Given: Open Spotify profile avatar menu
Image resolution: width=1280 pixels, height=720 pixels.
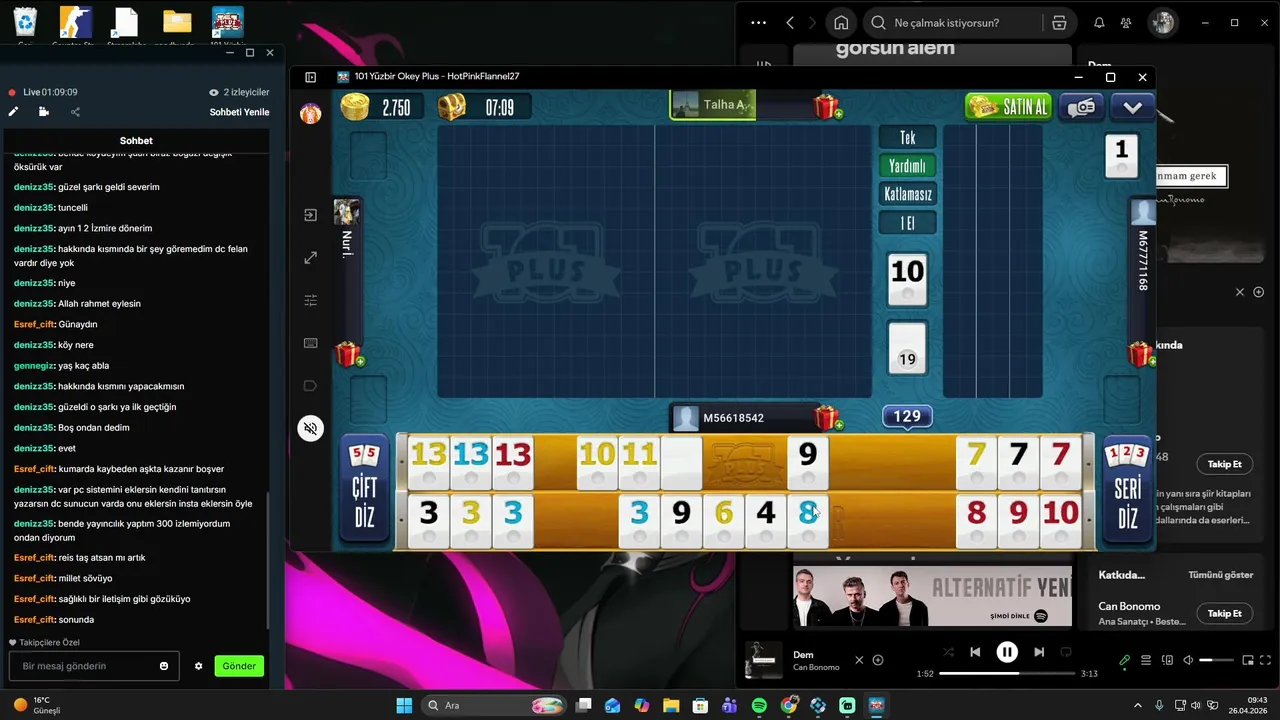Looking at the screenshot, I should point(1162,23).
